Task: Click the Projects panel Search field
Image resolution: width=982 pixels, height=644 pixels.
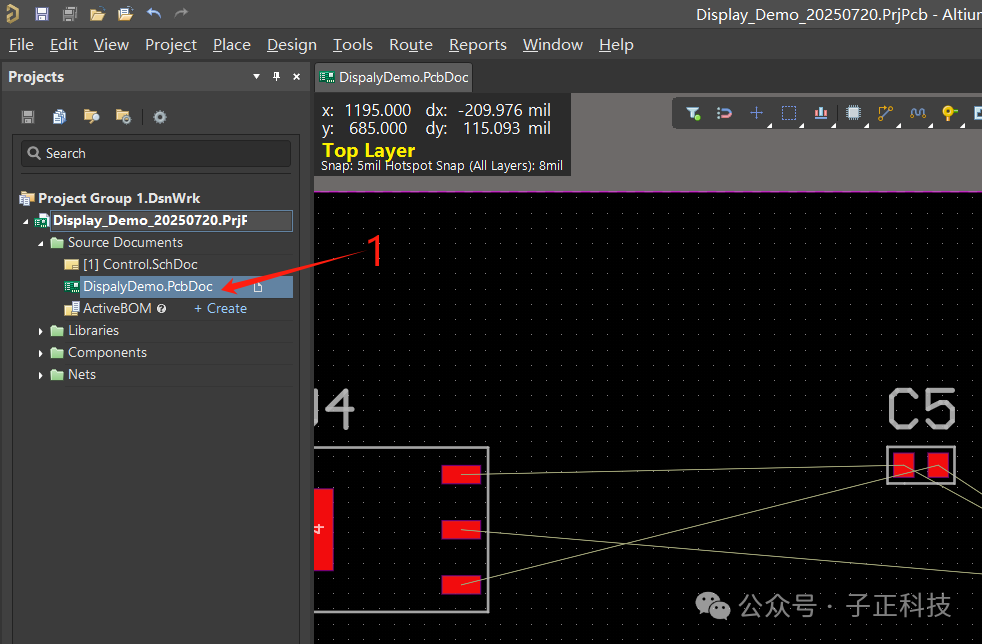Action: (156, 153)
